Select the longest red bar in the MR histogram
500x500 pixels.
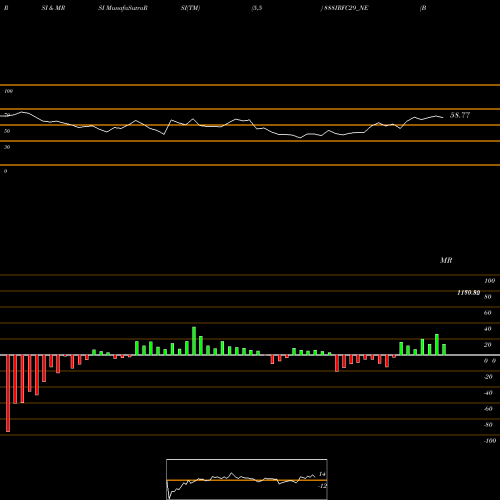(8, 393)
